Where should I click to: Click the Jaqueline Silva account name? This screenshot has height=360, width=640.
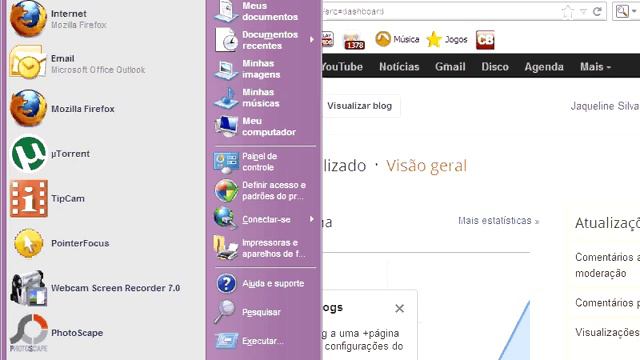coord(605,106)
